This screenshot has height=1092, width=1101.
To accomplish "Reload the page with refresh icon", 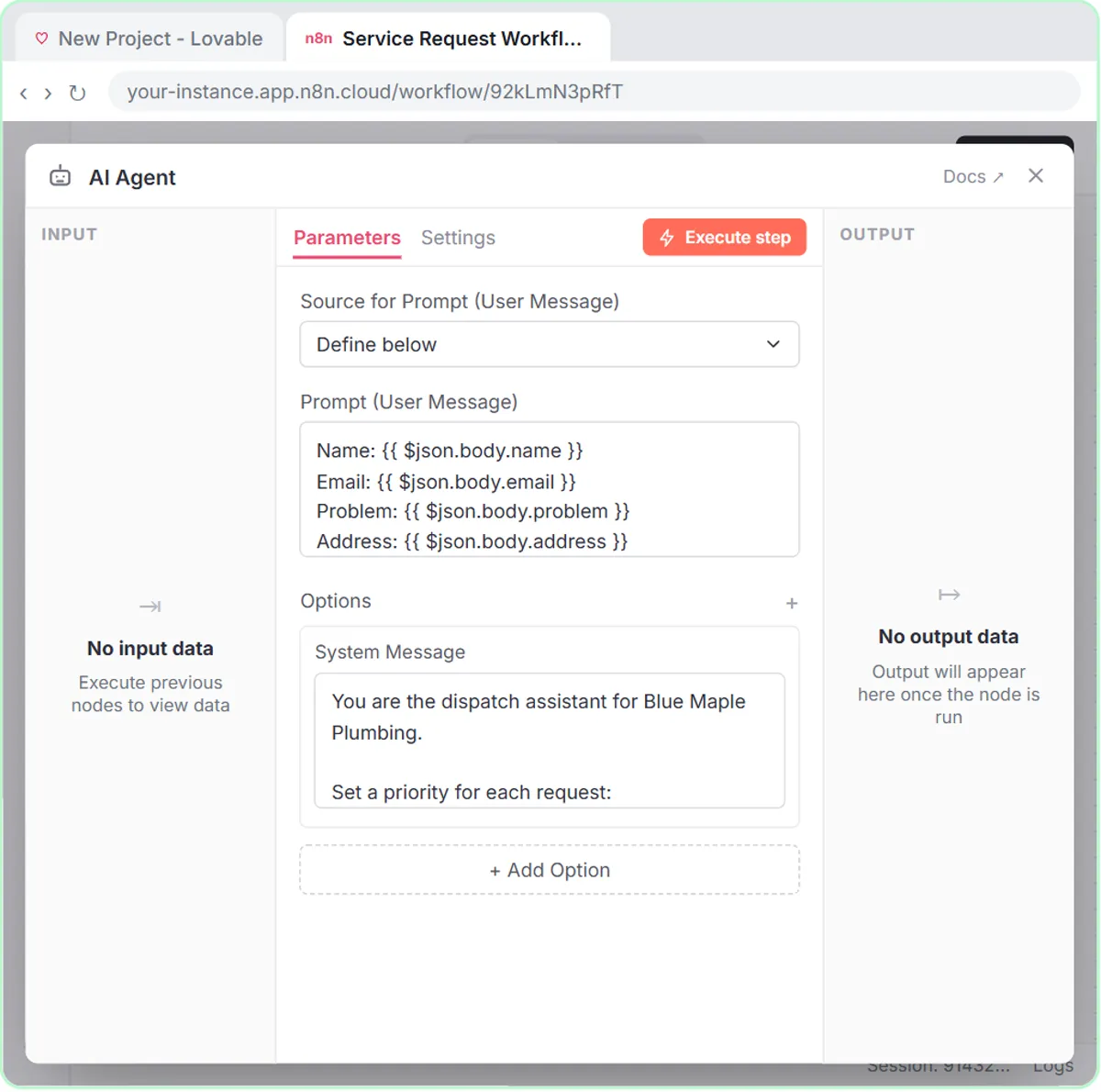I will [x=77, y=93].
